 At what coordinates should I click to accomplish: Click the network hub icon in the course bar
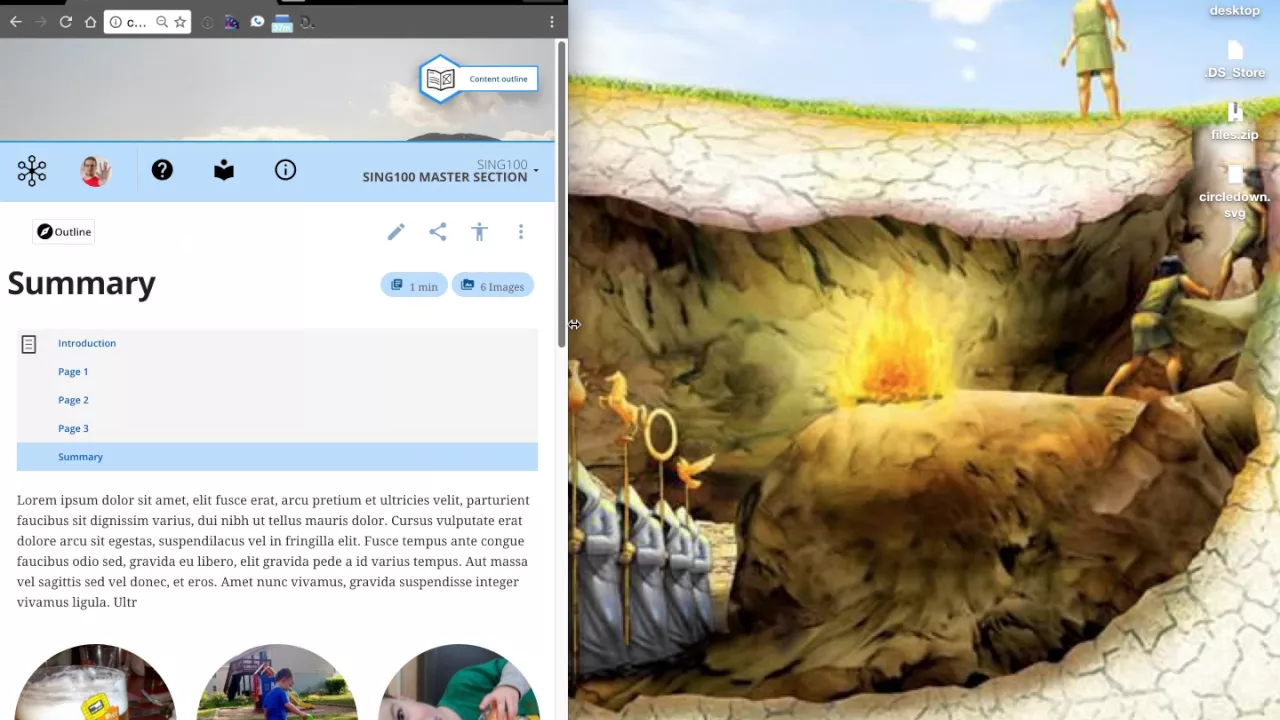coord(32,171)
